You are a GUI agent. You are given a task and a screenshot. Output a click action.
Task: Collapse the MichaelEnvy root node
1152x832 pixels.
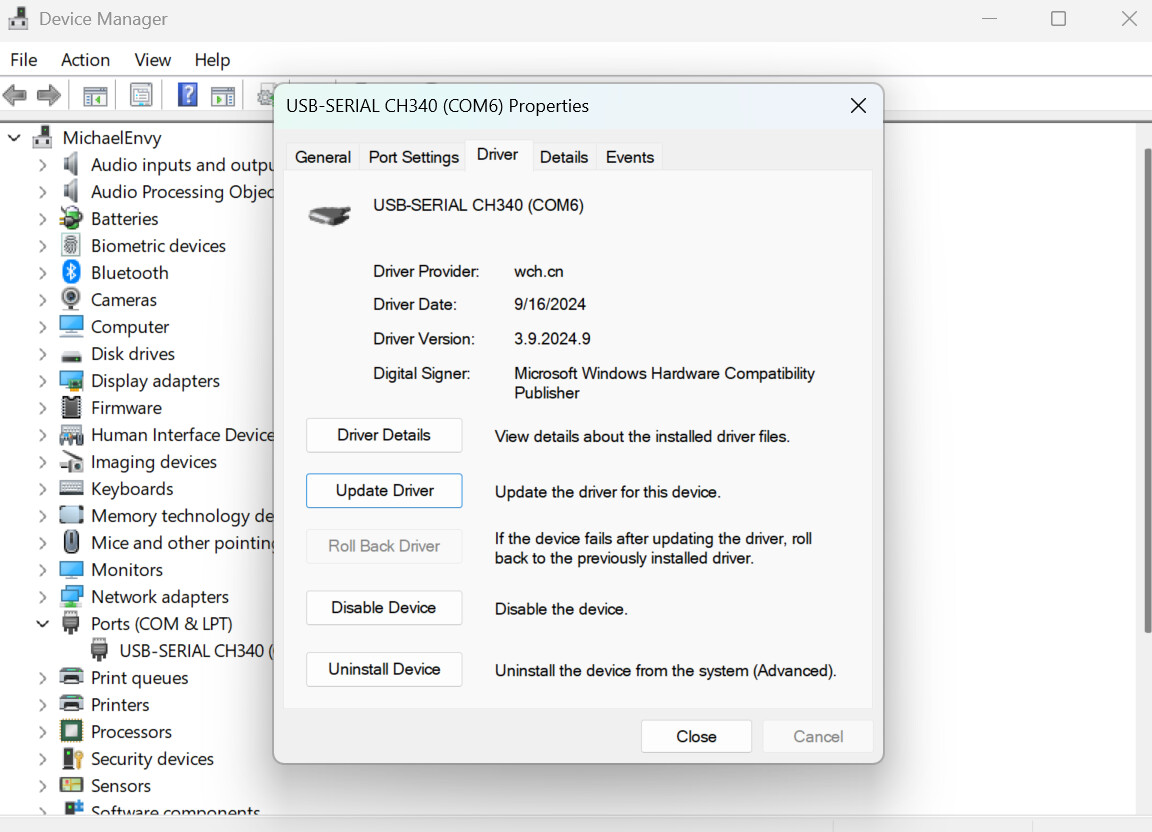click(14, 137)
